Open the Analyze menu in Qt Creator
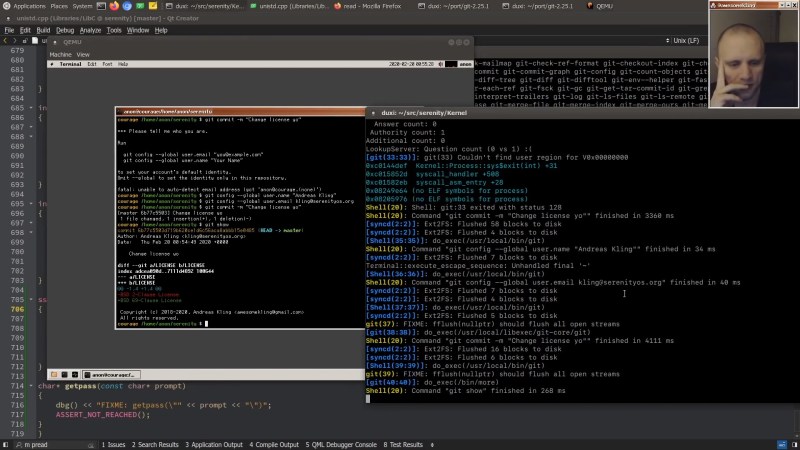Image resolution: width=800 pixels, height=450 pixels. pos(90,30)
